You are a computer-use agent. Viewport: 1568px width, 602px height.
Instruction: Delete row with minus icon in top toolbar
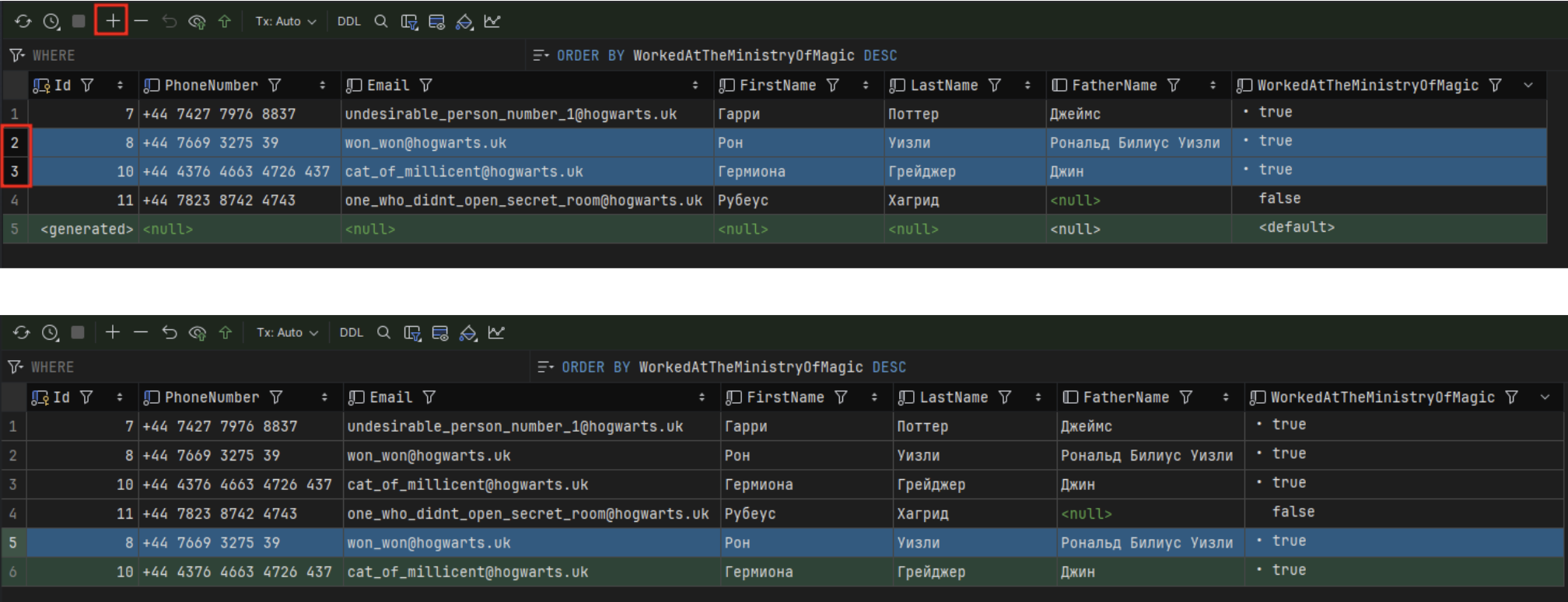point(141,21)
